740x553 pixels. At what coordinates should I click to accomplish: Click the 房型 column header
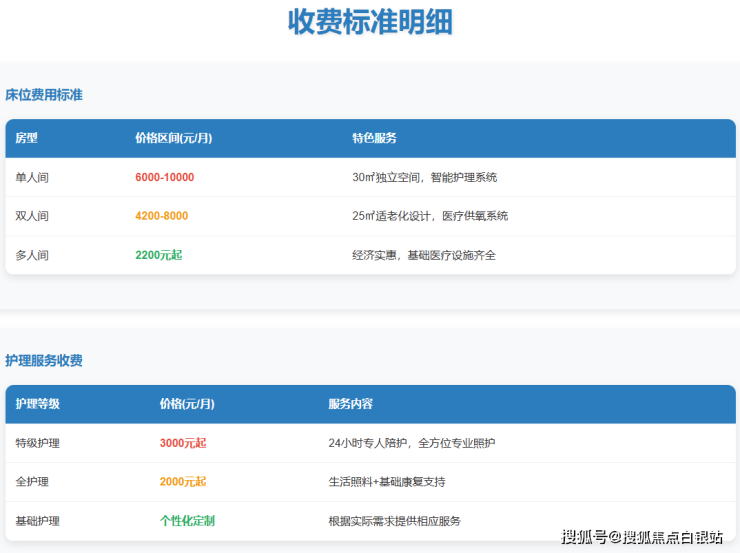pyautogui.click(x=26, y=138)
